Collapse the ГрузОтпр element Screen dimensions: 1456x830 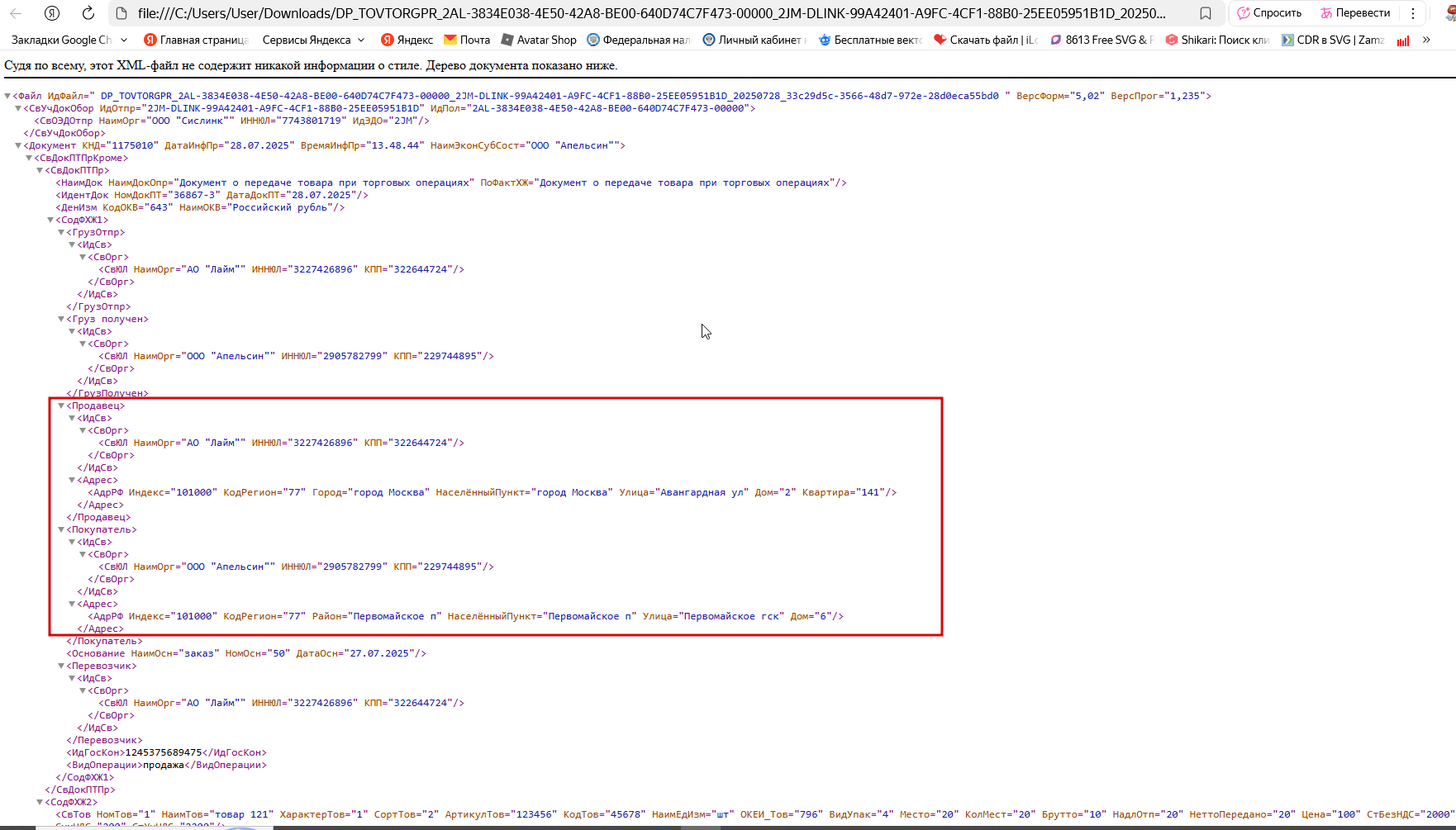(61, 232)
